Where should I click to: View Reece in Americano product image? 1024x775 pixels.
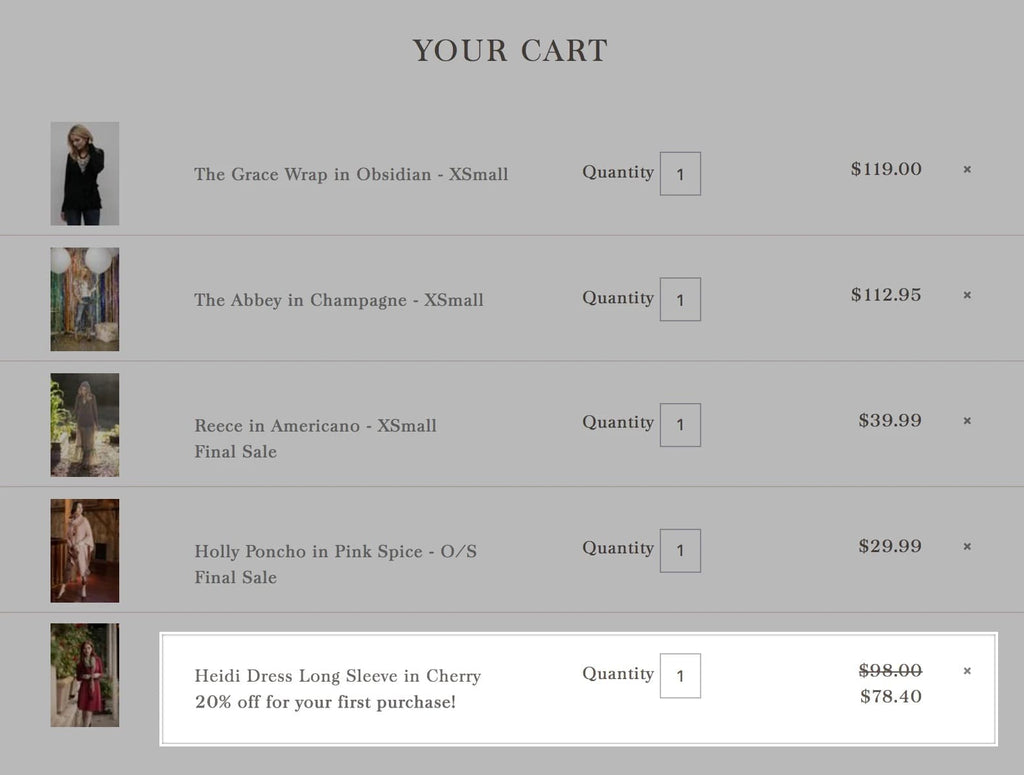tap(85, 425)
